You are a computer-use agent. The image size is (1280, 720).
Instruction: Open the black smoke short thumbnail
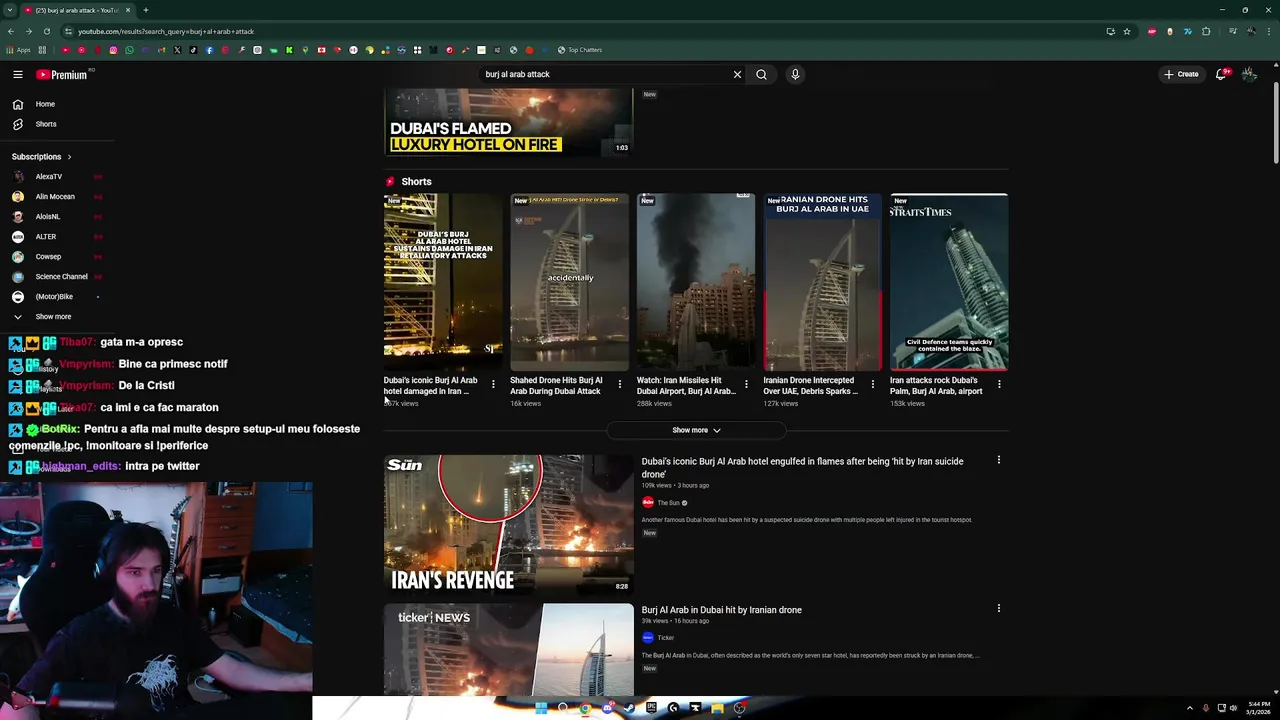pyautogui.click(x=696, y=282)
